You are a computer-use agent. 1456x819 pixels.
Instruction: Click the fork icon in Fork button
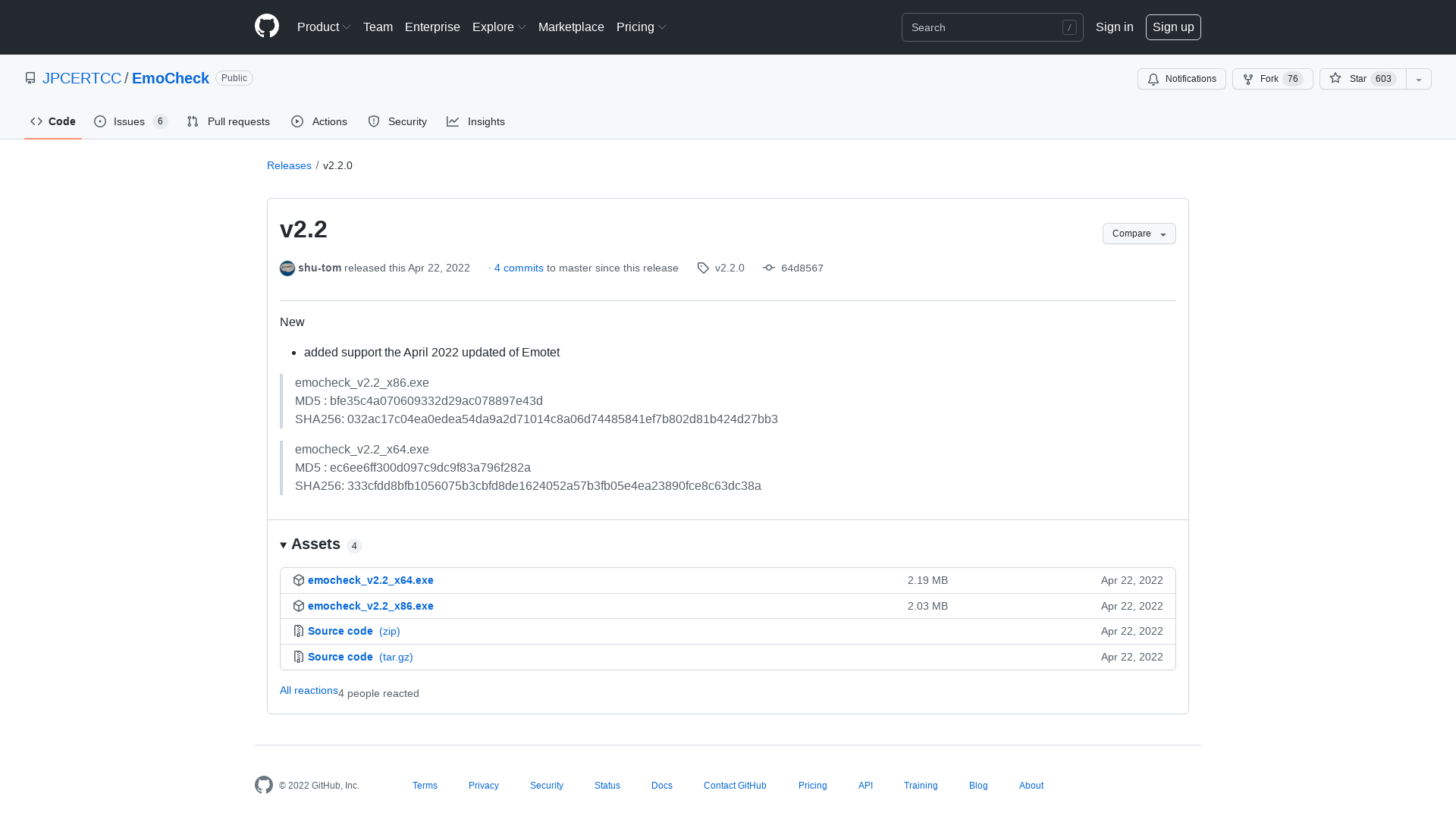(x=1248, y=79)
